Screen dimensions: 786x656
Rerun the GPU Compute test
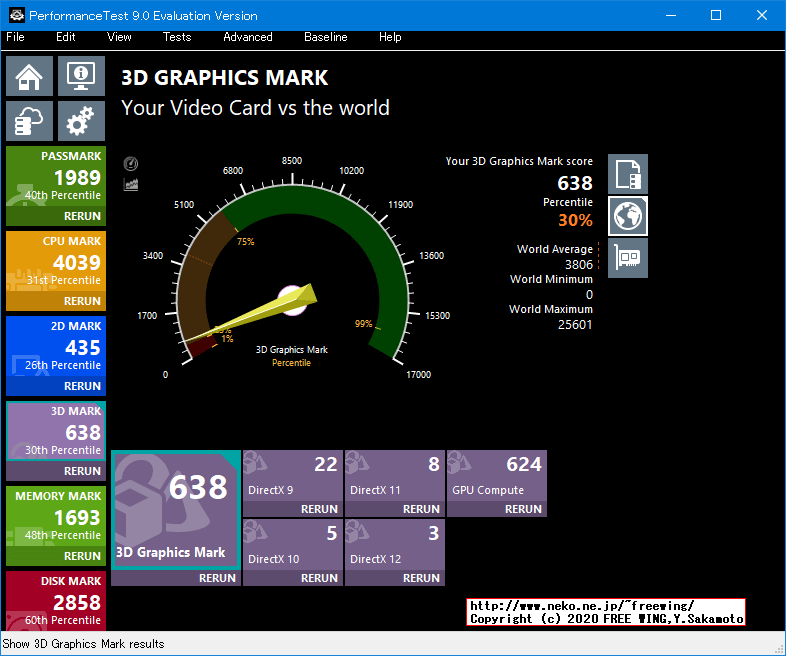point(523,509)
